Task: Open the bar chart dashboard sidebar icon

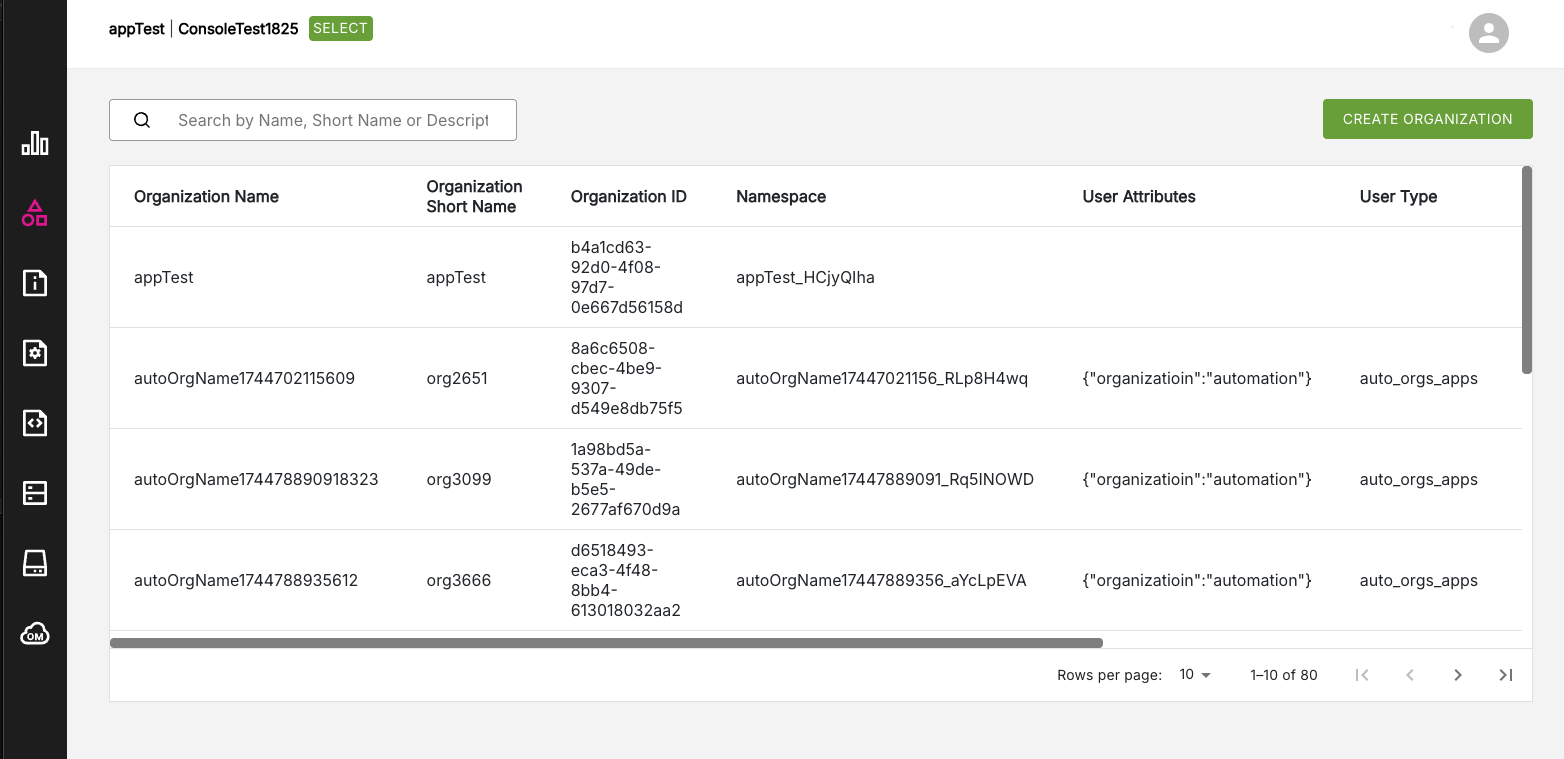Action: point(35,144)
